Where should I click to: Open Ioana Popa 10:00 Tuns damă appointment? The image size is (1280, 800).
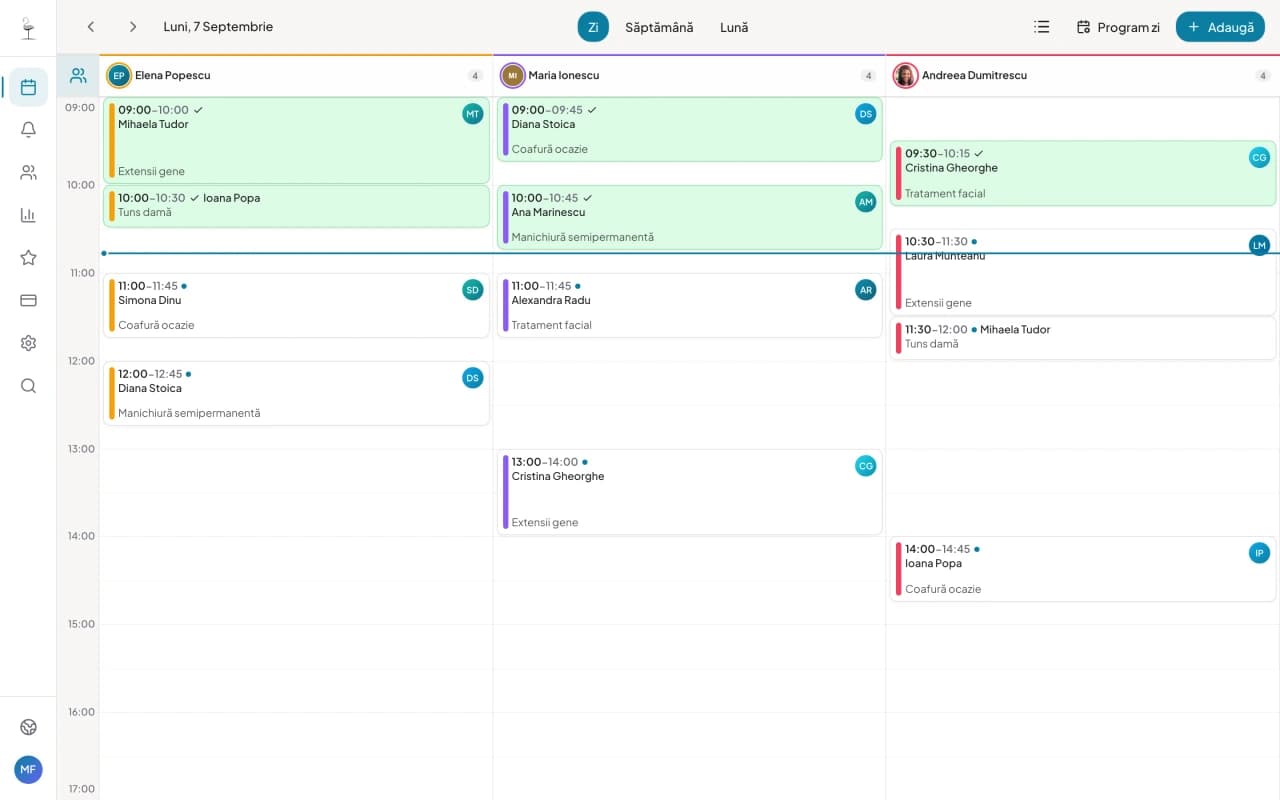(x=296, y=206)
